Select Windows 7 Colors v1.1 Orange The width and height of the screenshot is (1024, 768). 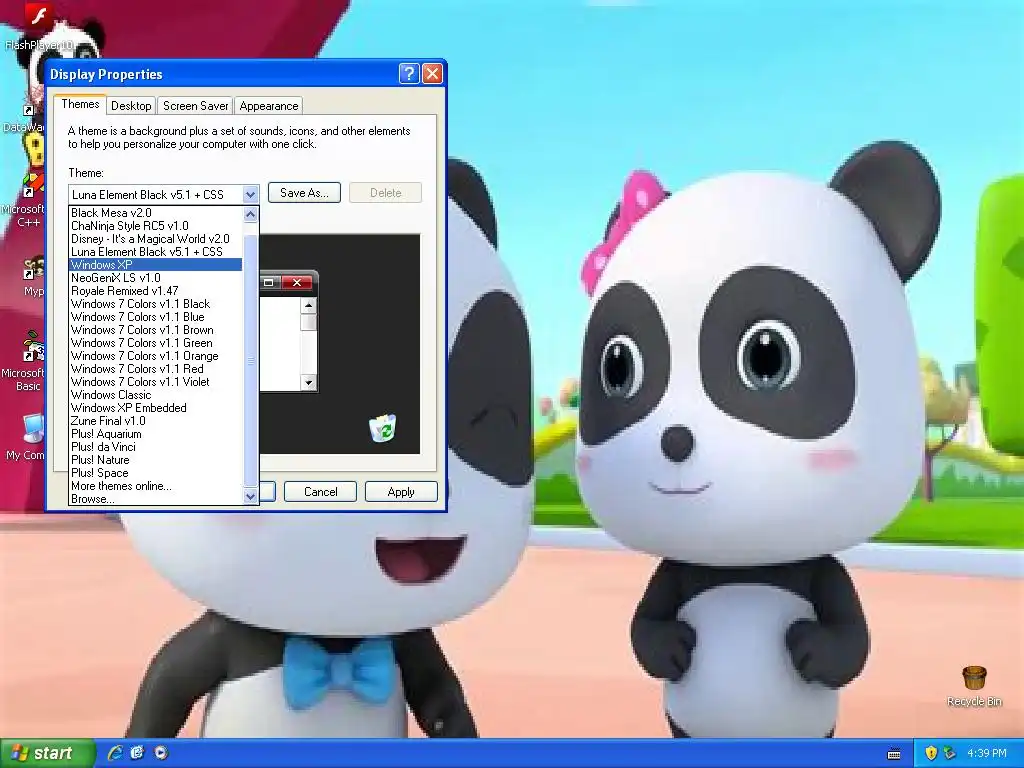coord(155,357)
